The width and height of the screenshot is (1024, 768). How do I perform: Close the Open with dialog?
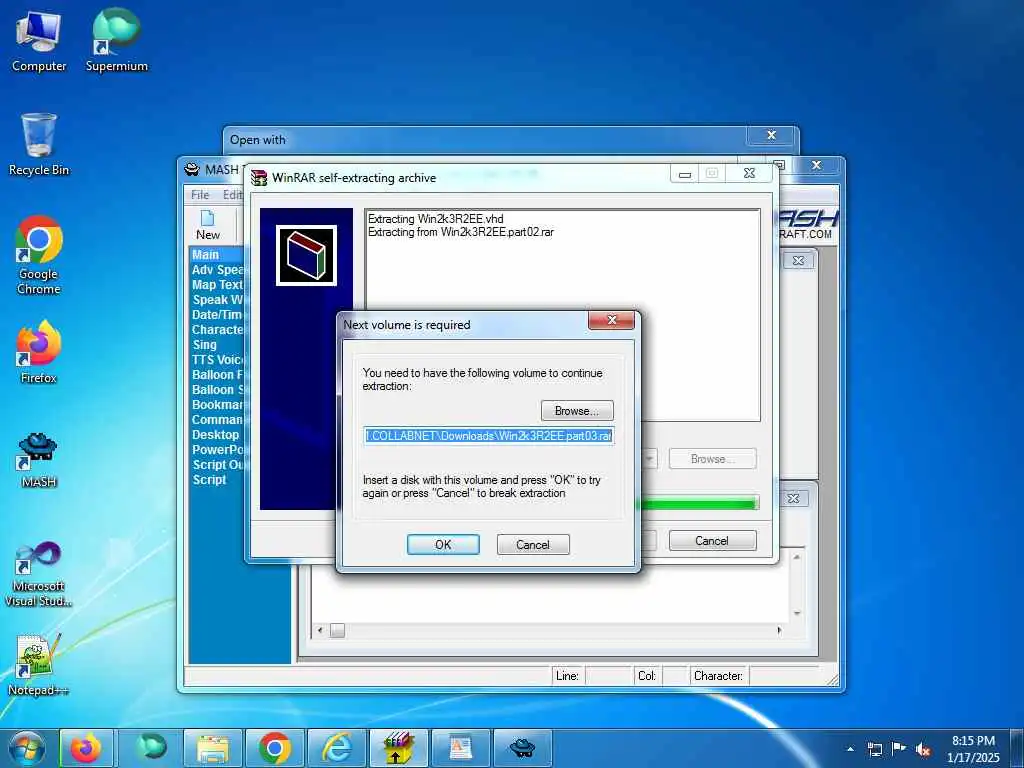click(x=771, y=135)
